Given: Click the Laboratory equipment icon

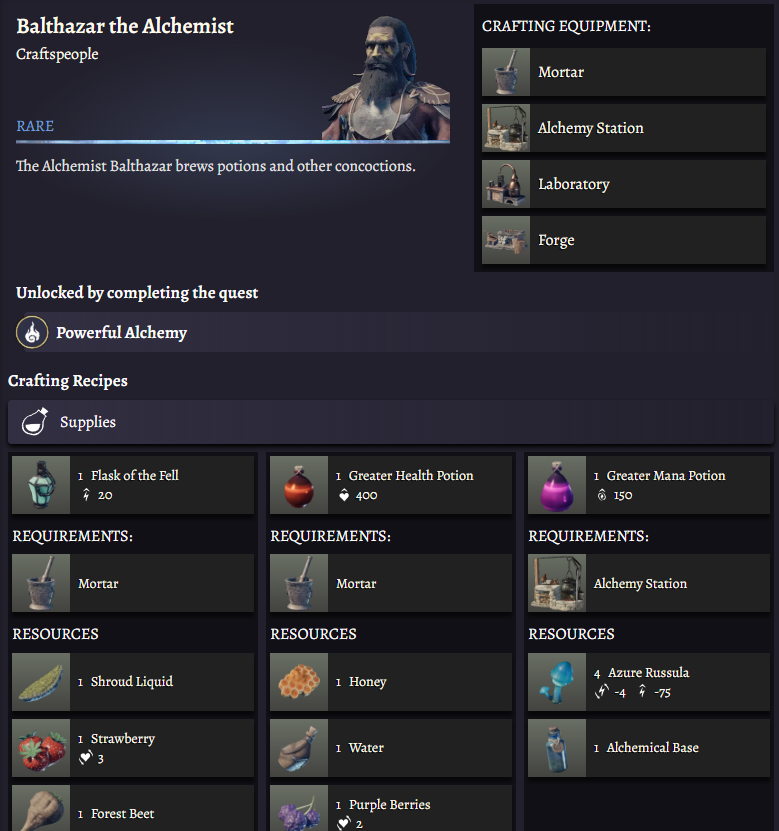Looking at the screenshot, I should pos(506,184).
